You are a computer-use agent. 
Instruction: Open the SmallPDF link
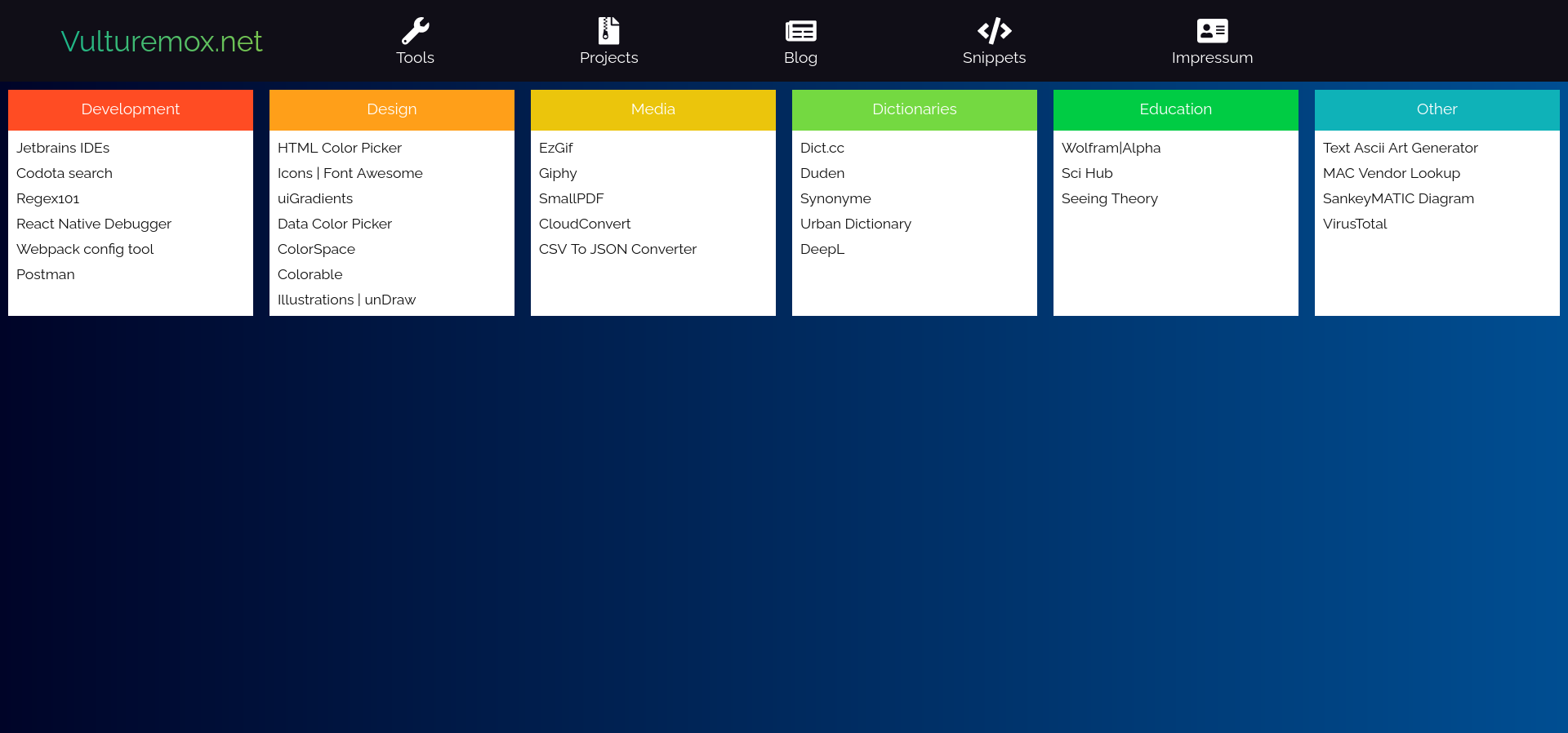(x=572, y=198)
